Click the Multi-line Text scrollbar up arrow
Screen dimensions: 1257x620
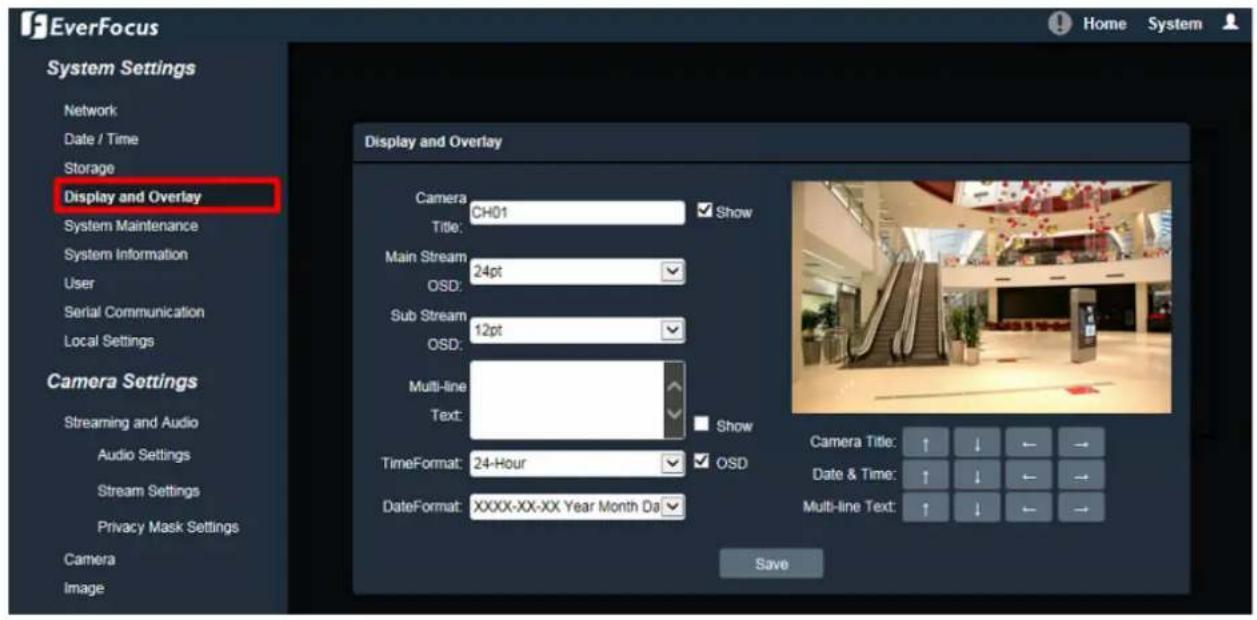pyautogui.click(x=674, y=385)
